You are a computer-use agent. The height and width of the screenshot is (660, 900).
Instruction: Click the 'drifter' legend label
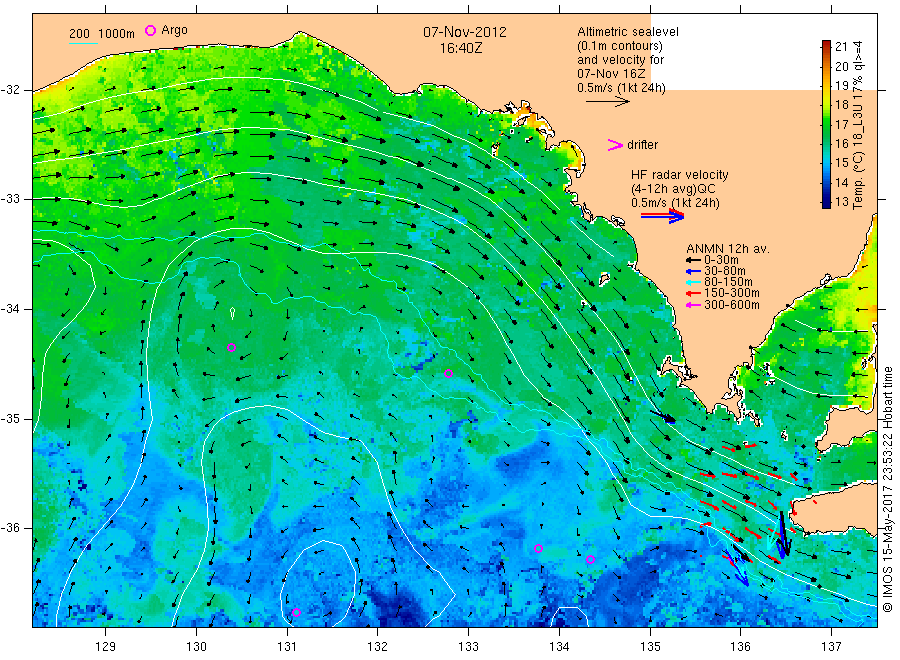pos(643,145)
